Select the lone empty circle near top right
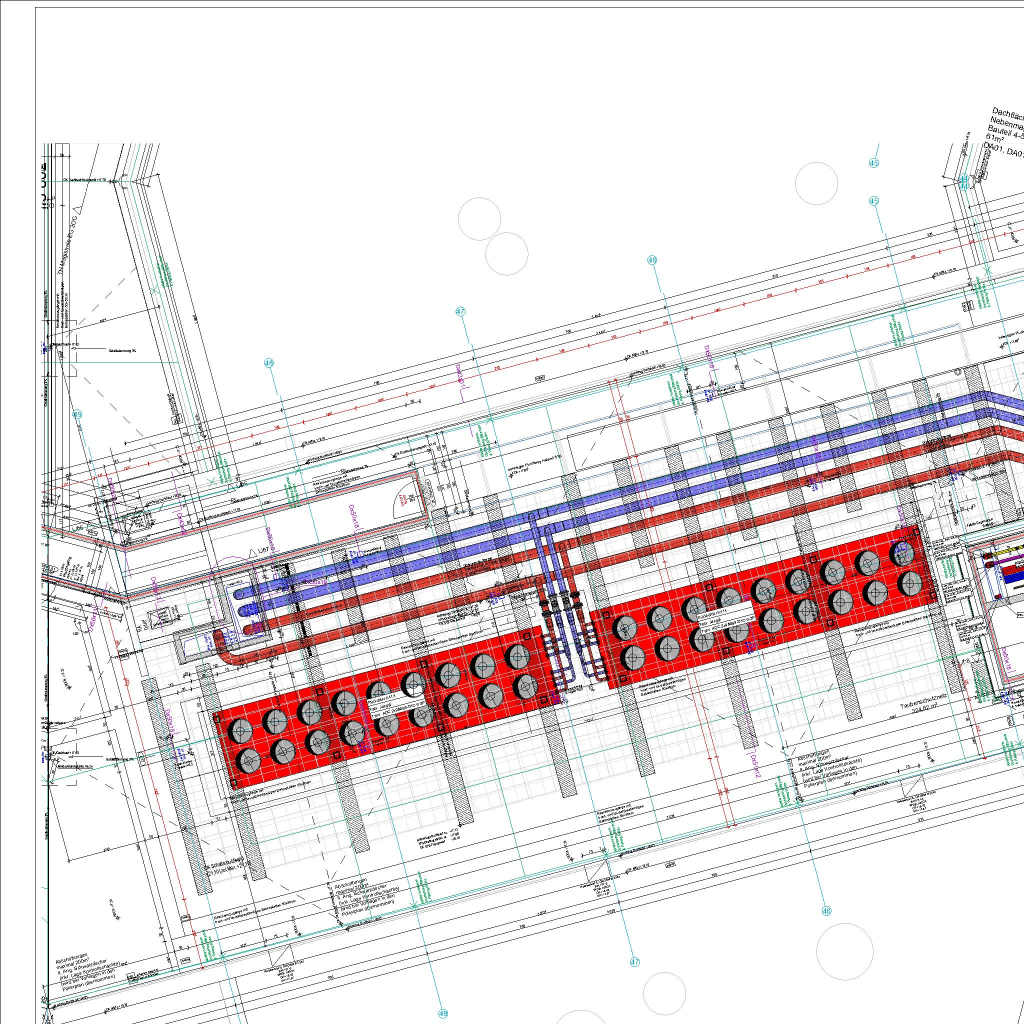The image size is (1024, 1024). pos(816,183)
